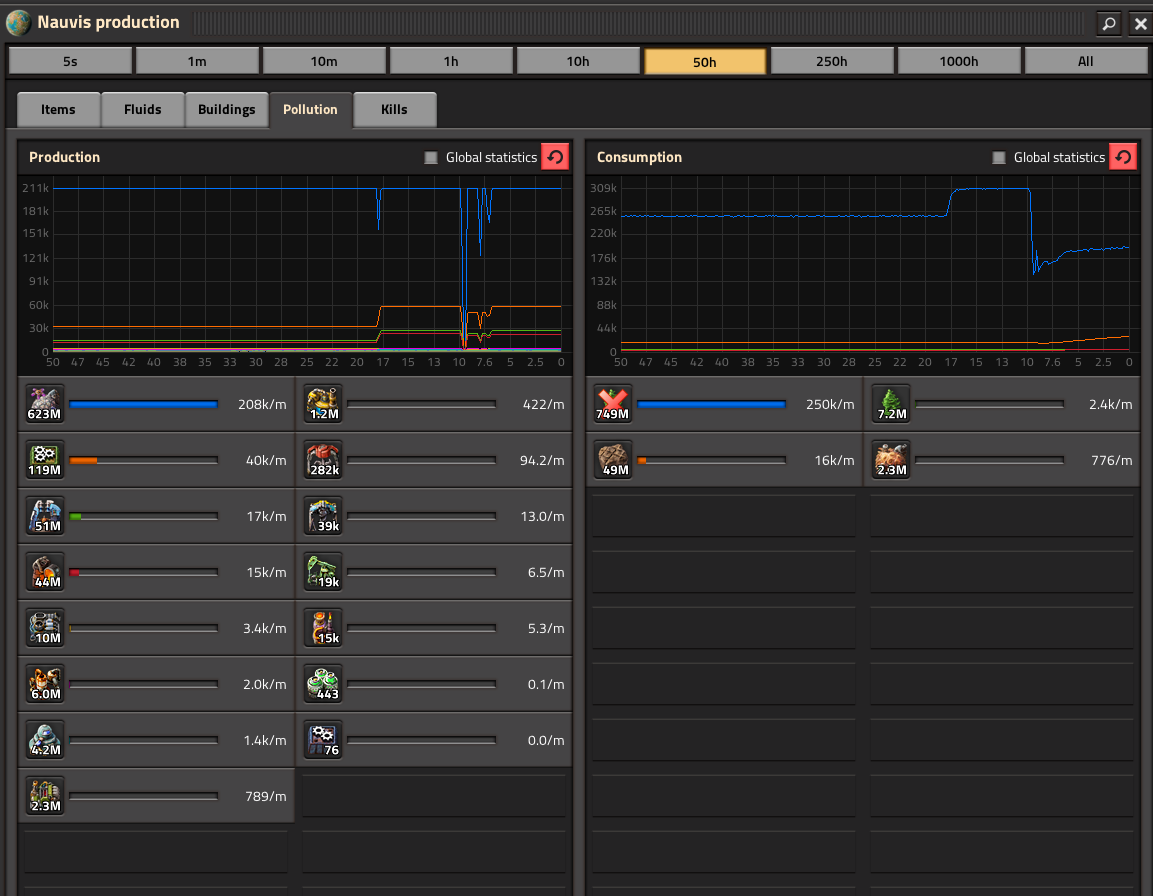
Task: Select the All time range button
Action: [1085, 61]
